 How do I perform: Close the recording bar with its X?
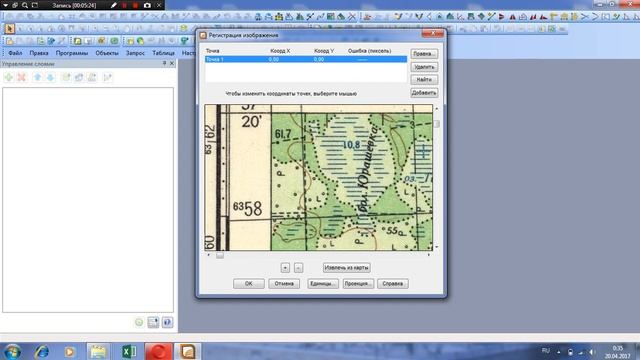click(159, 5)
